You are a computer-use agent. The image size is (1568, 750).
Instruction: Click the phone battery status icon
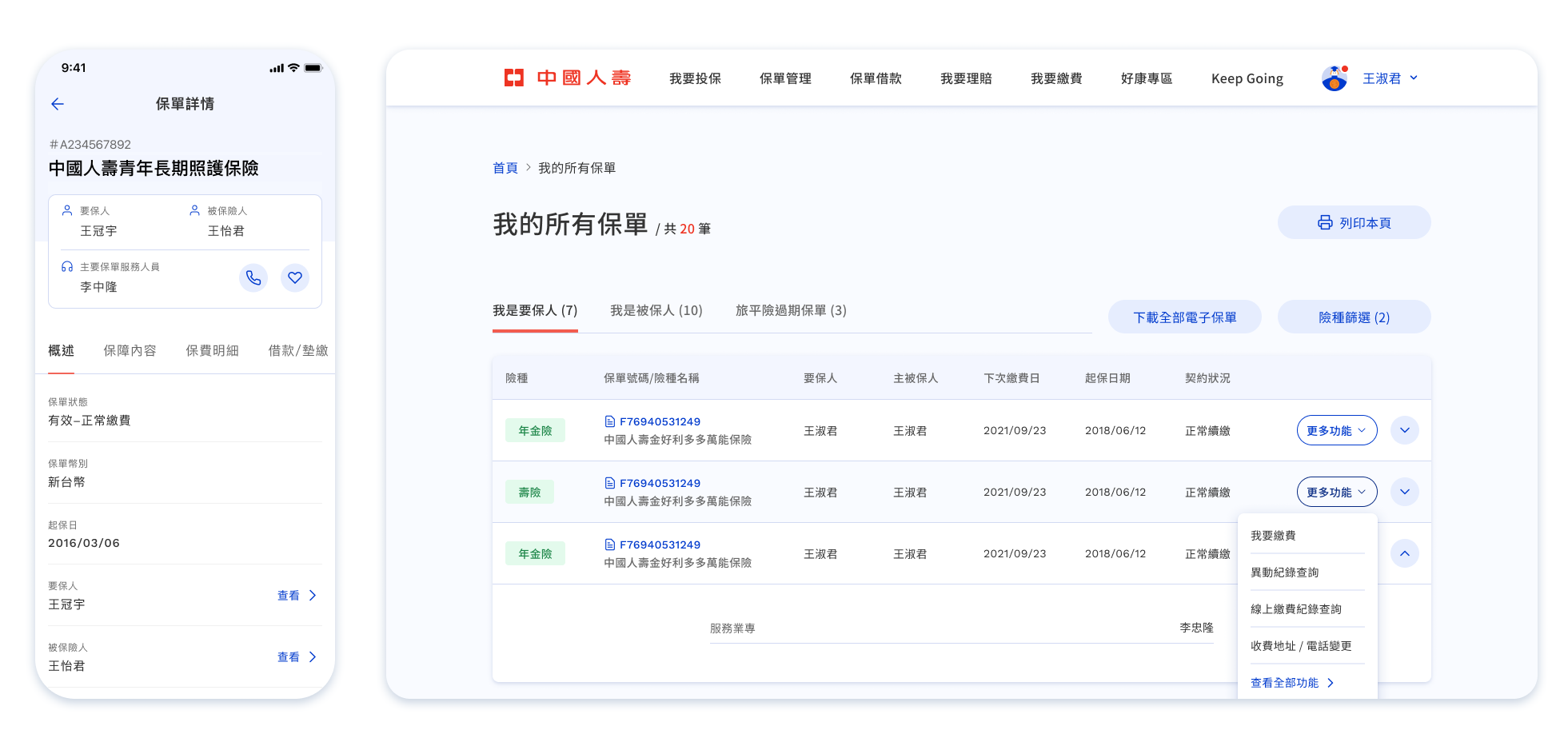point(313,68)
